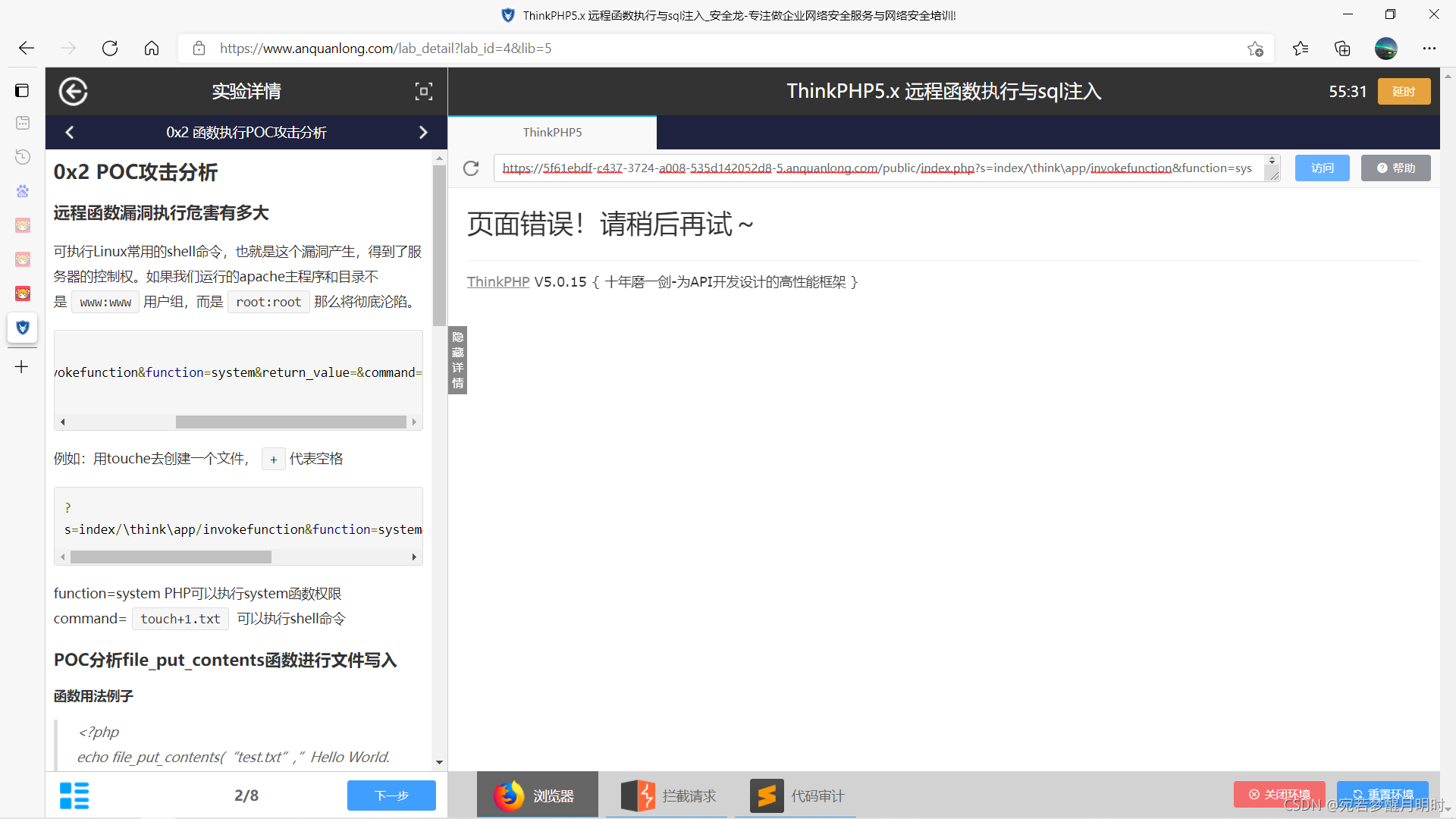1456x819 pixels.
Task: Click the 0x2 POC攻击分析 heading
Action: tap(136, 172)
